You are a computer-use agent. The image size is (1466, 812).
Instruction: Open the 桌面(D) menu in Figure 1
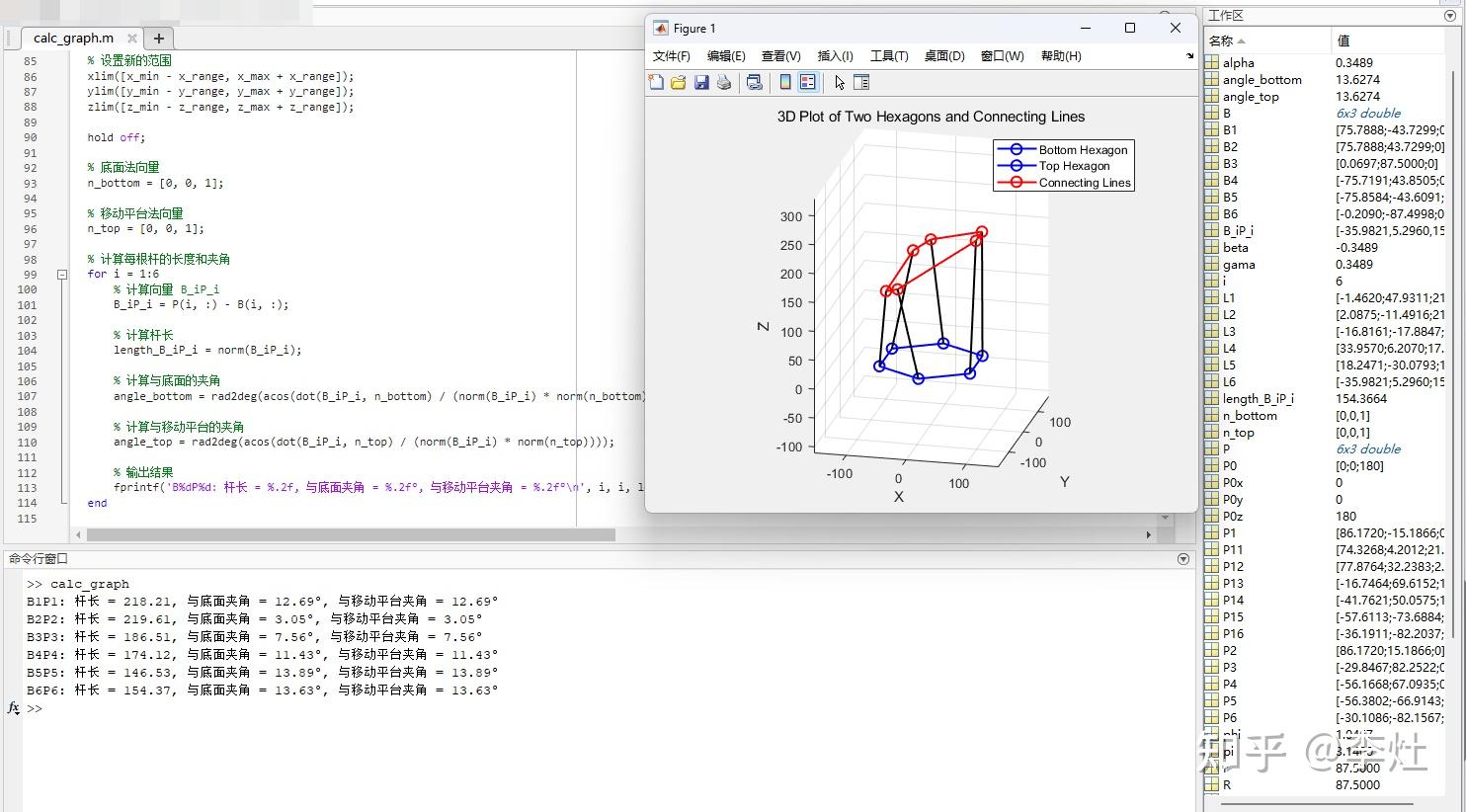coord(944,56)
